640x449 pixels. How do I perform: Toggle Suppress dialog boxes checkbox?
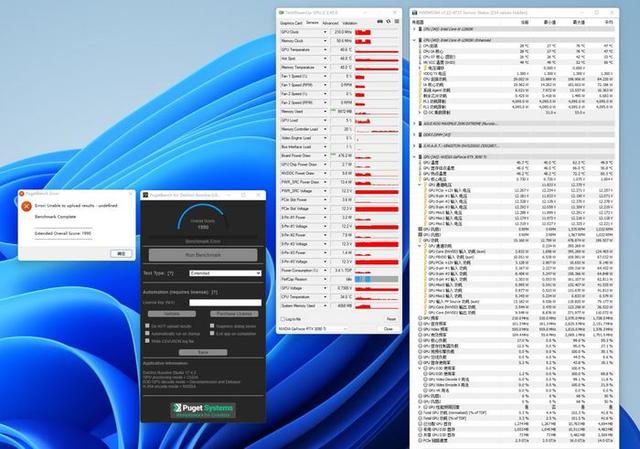(x=212, y=326)
